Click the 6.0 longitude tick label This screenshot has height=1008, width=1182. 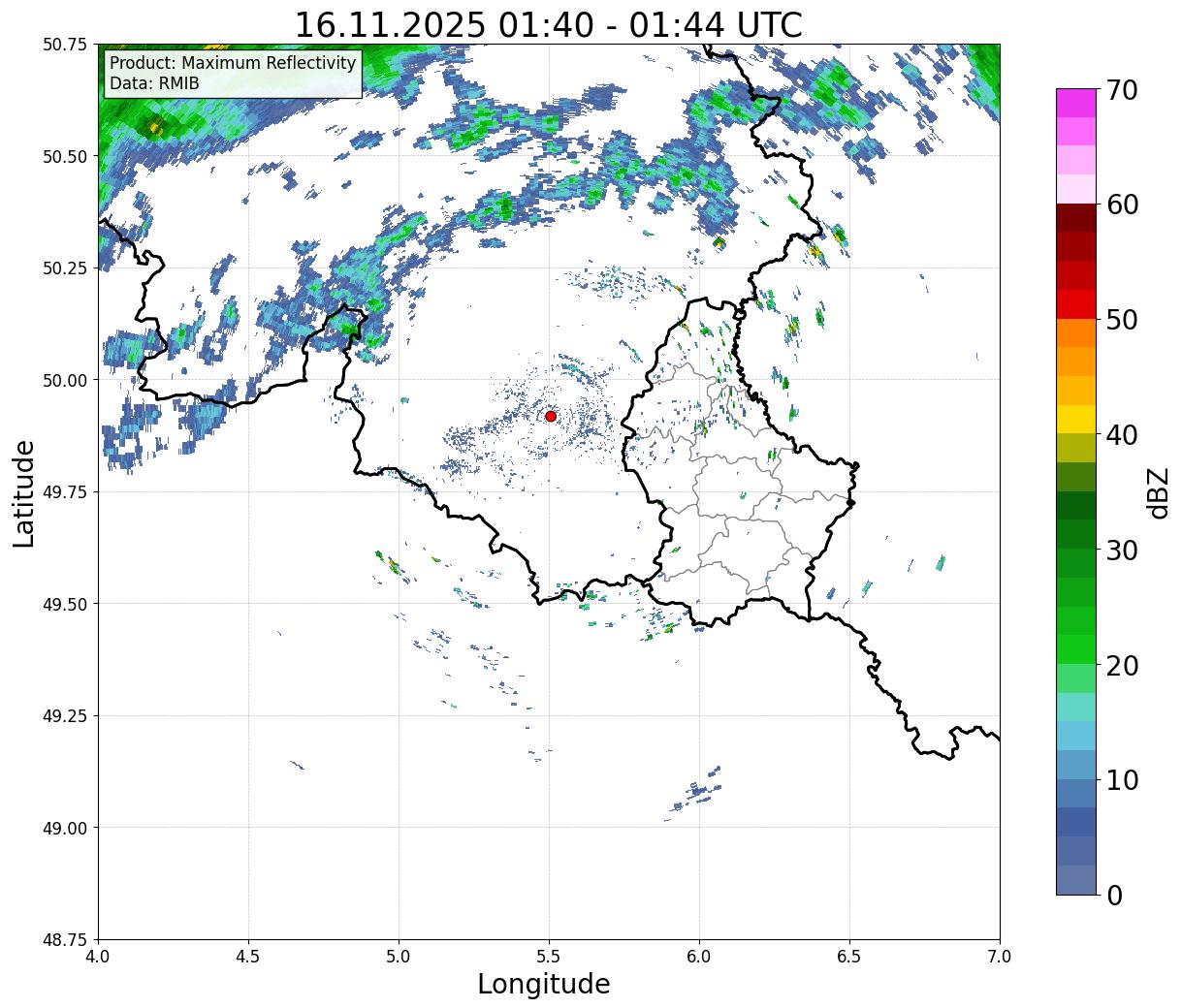coord(699,957)
